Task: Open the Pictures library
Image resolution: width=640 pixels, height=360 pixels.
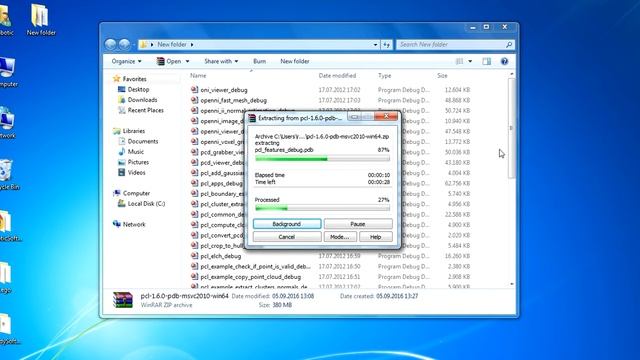Action: pos(138,162)
